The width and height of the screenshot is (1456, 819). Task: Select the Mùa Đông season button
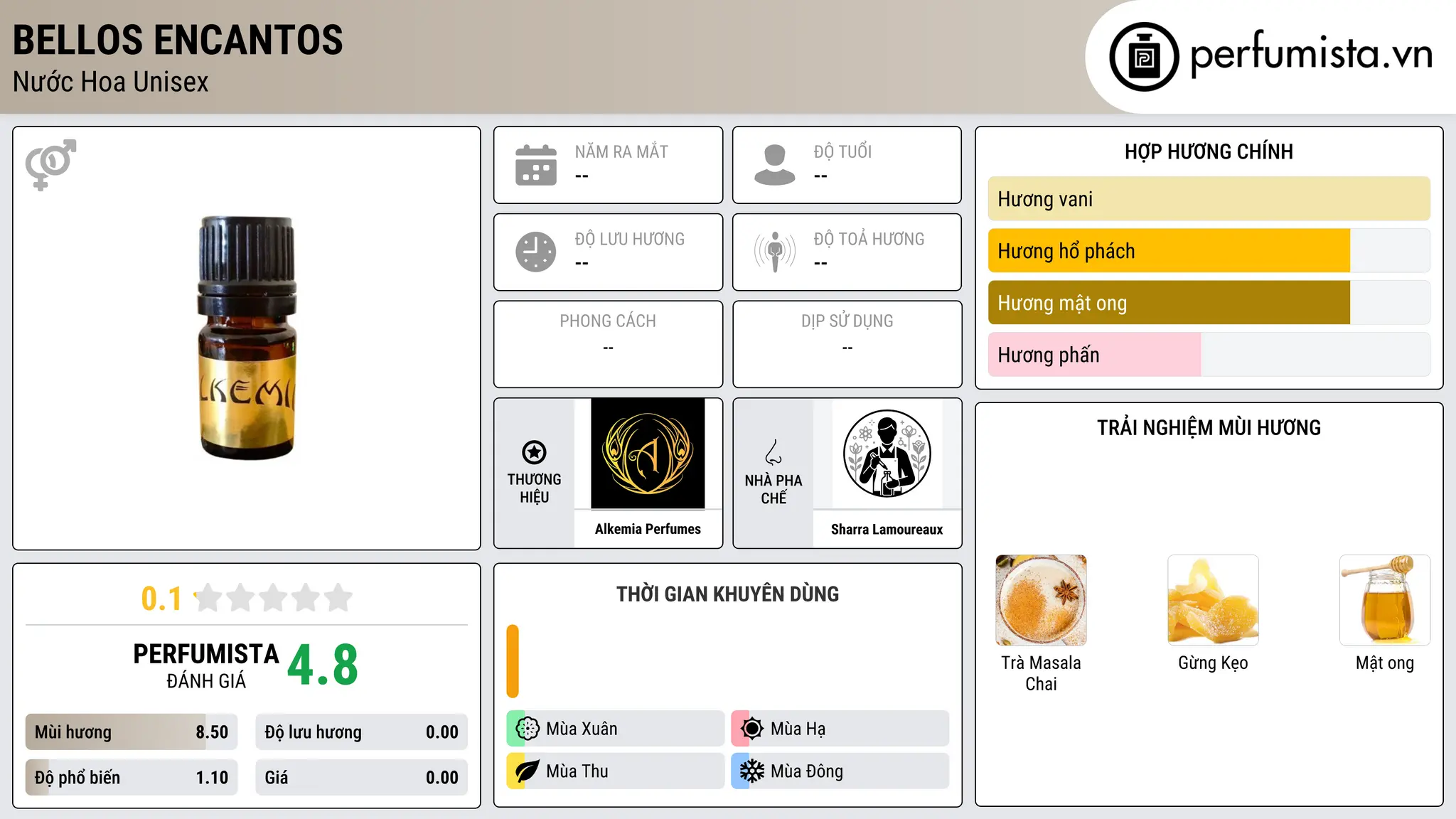tap(840, 771)
